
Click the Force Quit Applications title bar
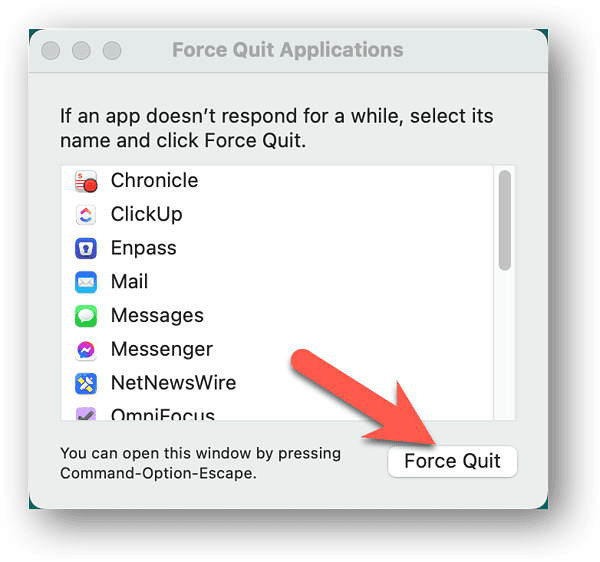click(288, 50)
